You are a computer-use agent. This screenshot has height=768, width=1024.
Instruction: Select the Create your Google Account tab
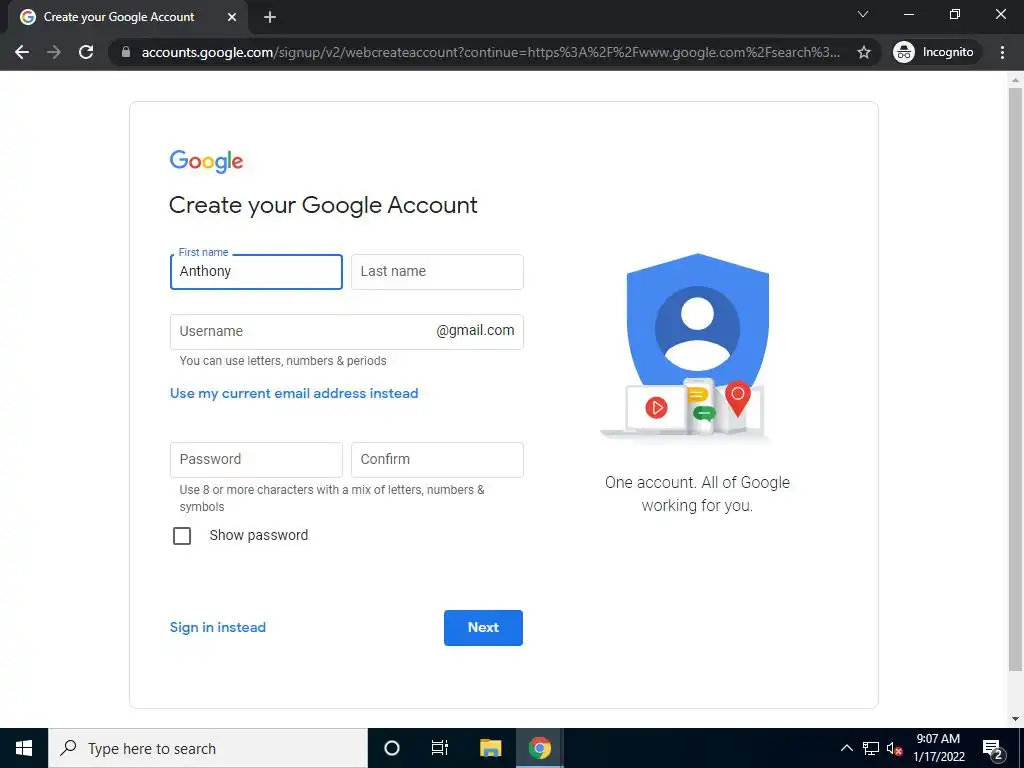click(x=127, y=17)
